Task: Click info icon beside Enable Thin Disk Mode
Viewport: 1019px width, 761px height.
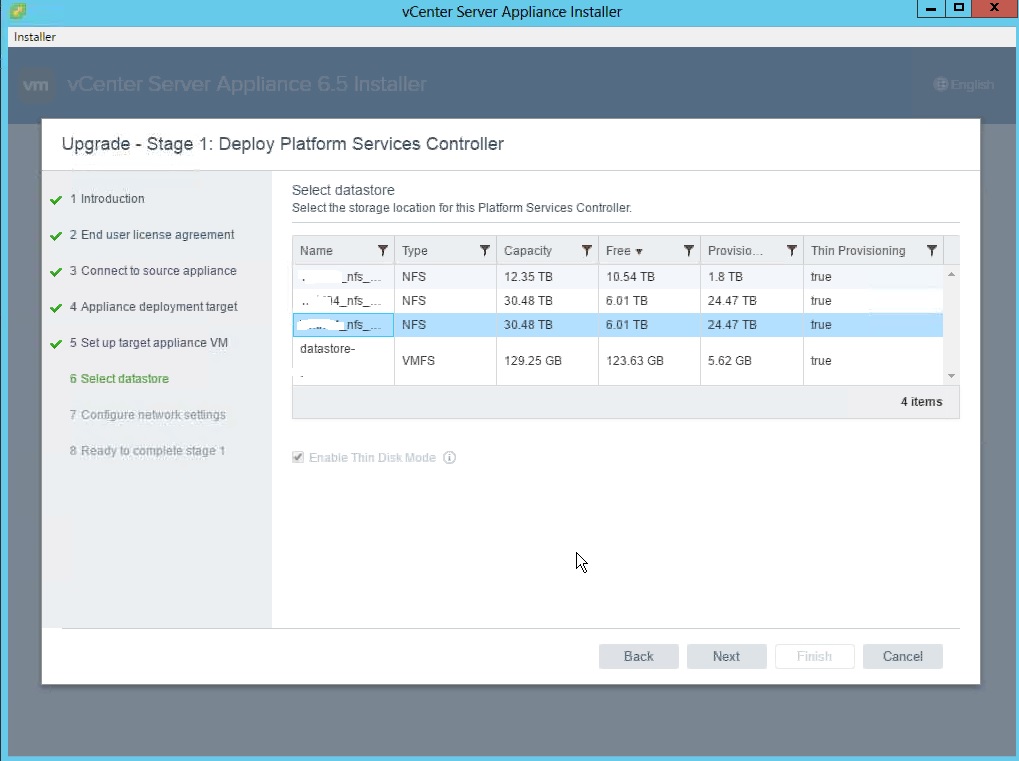Action: point(450,458)
